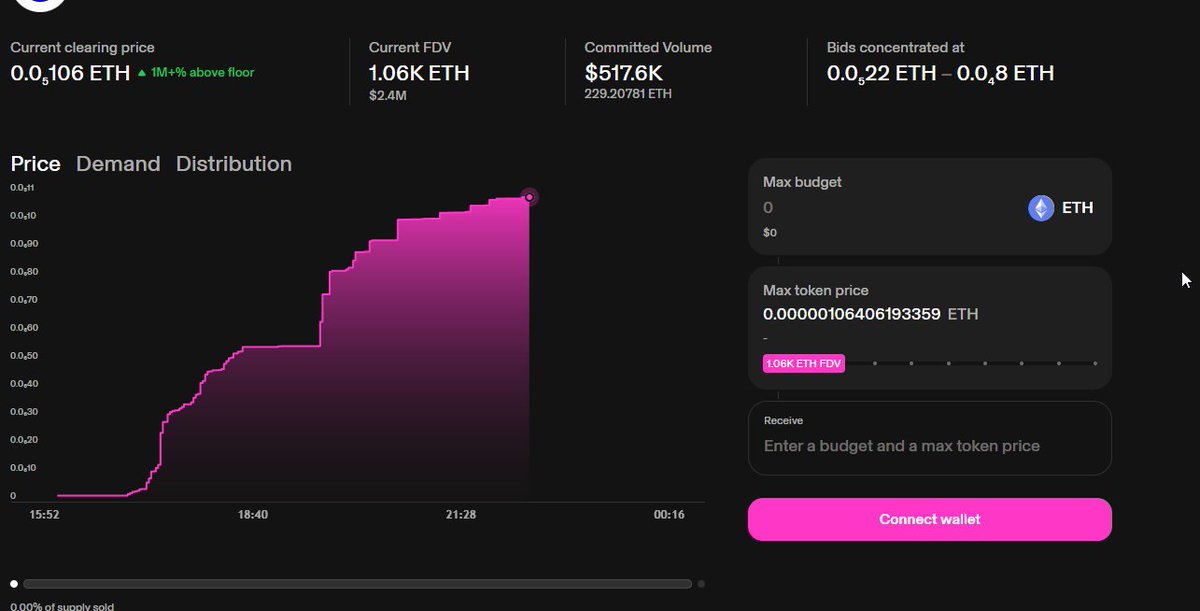
Task: Click the round token logo at the top left
Action: click(x=40, y=4)
